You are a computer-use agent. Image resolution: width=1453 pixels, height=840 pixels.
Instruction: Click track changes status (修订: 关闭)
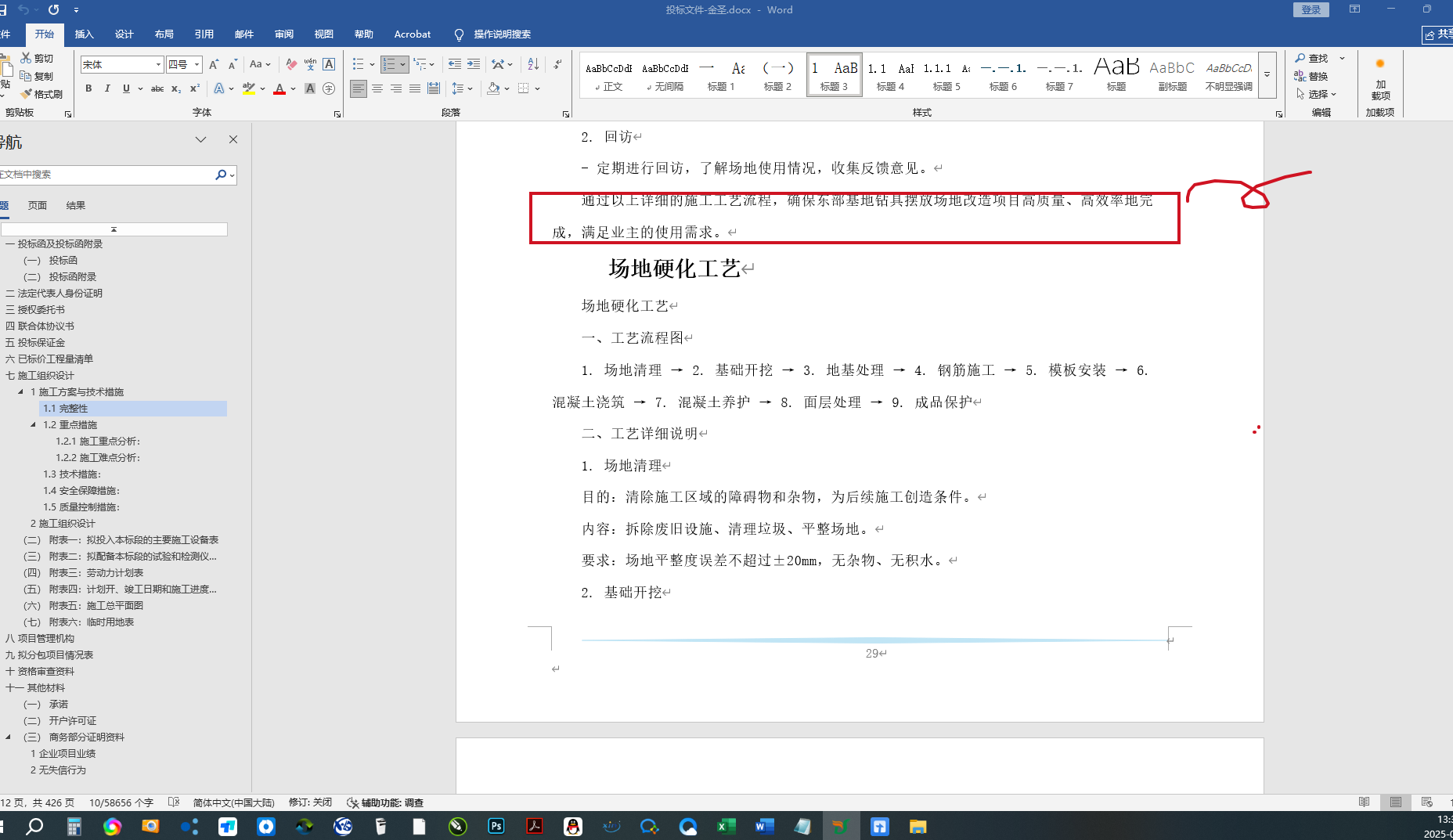click(310, 802)
